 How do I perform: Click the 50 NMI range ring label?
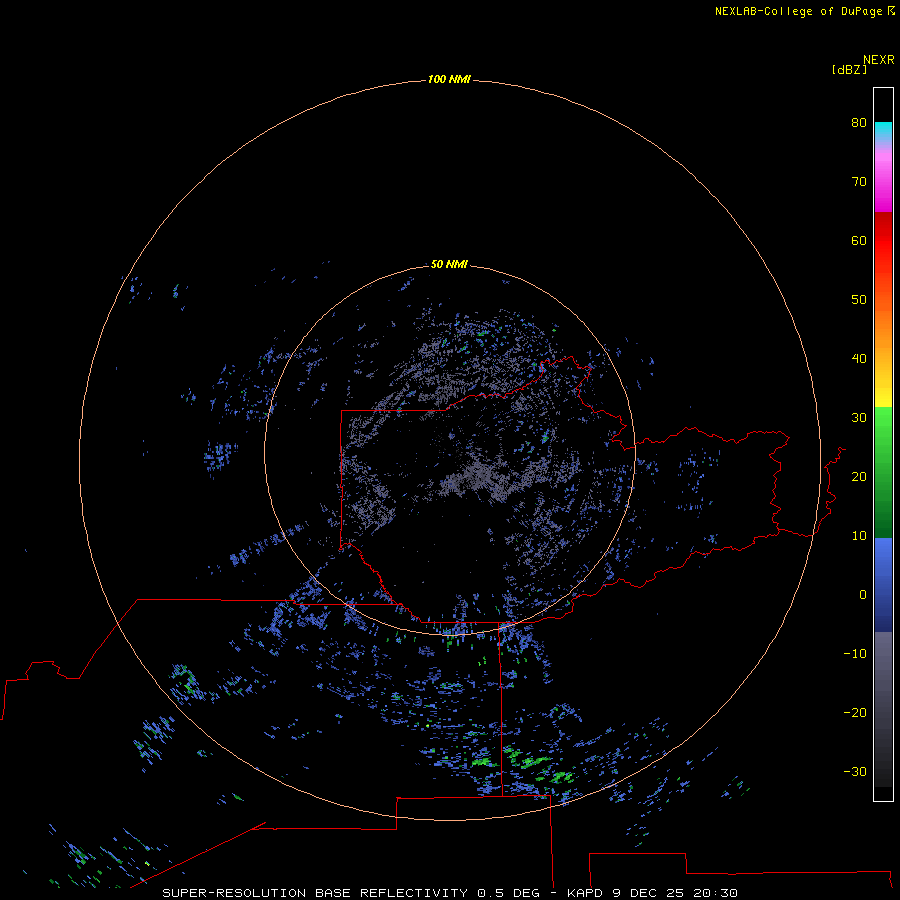[449, 264]
